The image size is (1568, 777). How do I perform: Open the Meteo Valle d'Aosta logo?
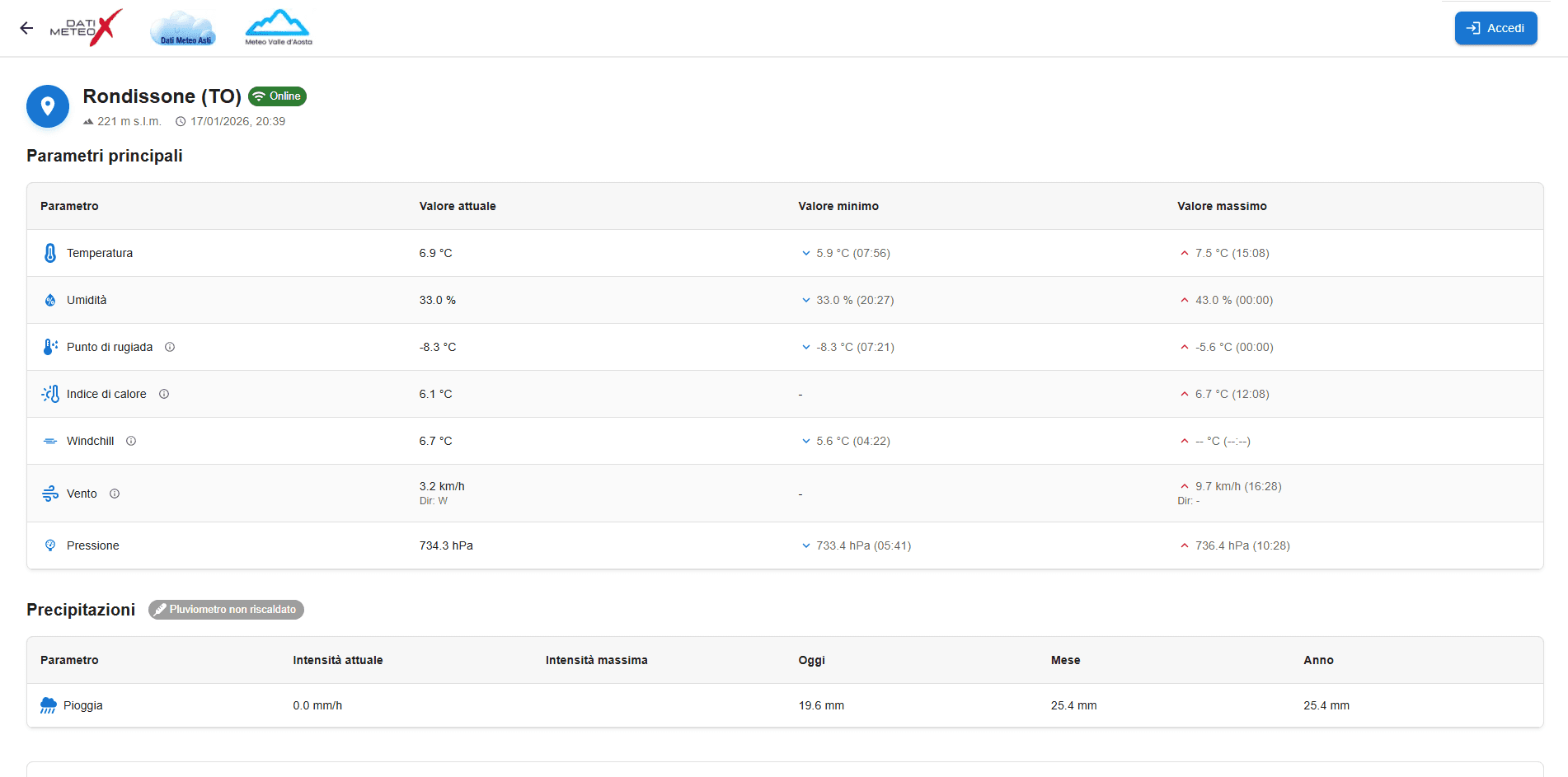278,28
